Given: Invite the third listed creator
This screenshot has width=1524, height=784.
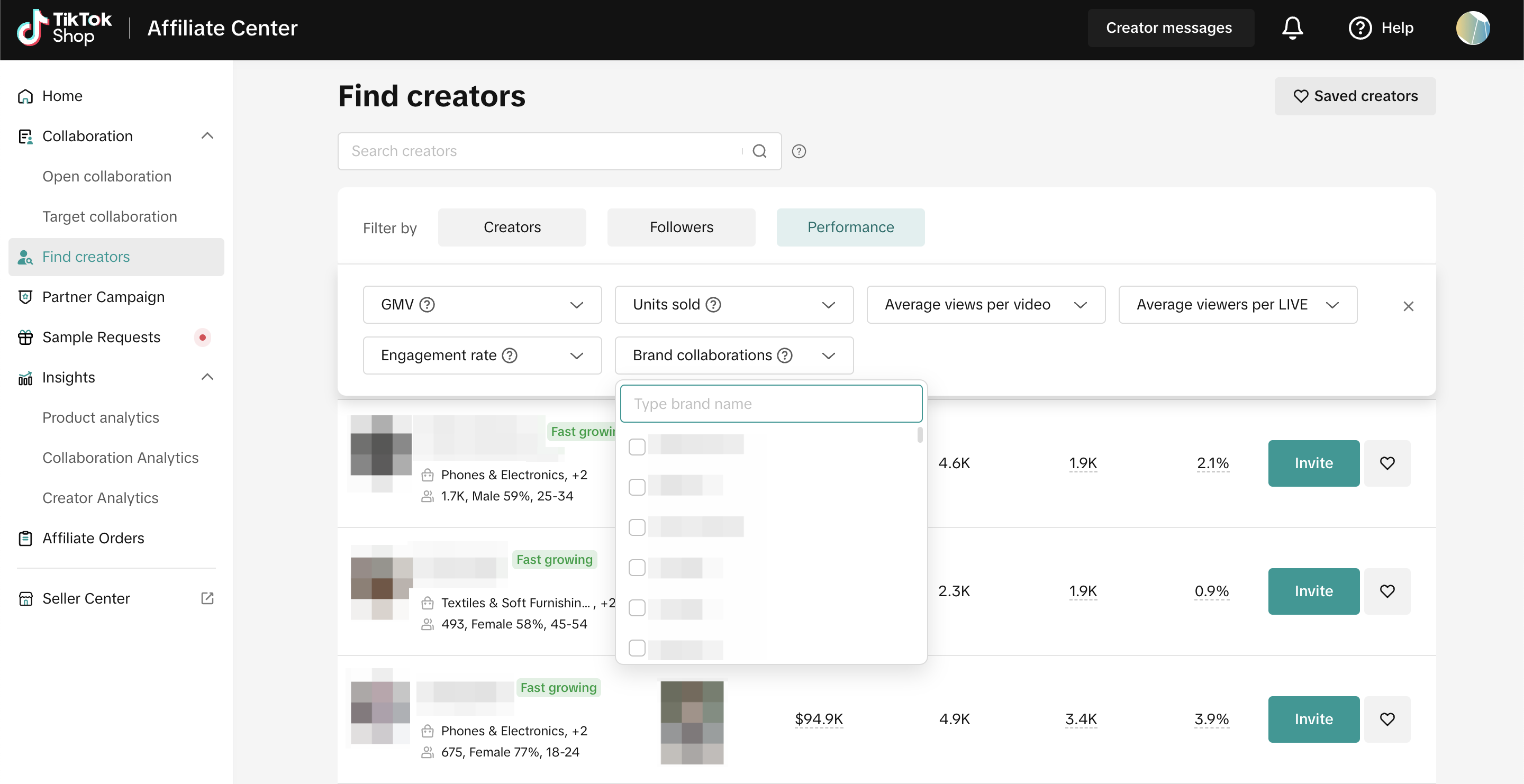Looking at the screenshot, I should click(x=1313, y=719).
